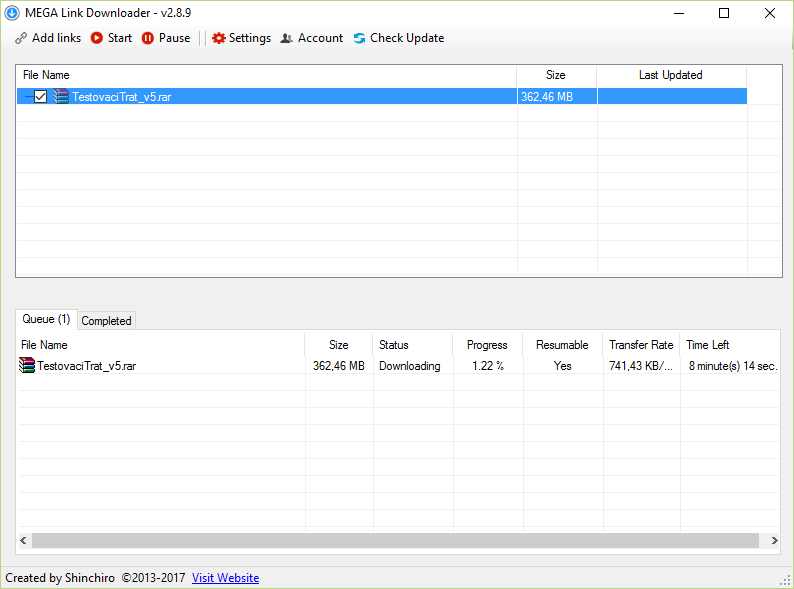Click the Time Left column header
This screenshot has height=589, width=794.
tap(729, 345)
